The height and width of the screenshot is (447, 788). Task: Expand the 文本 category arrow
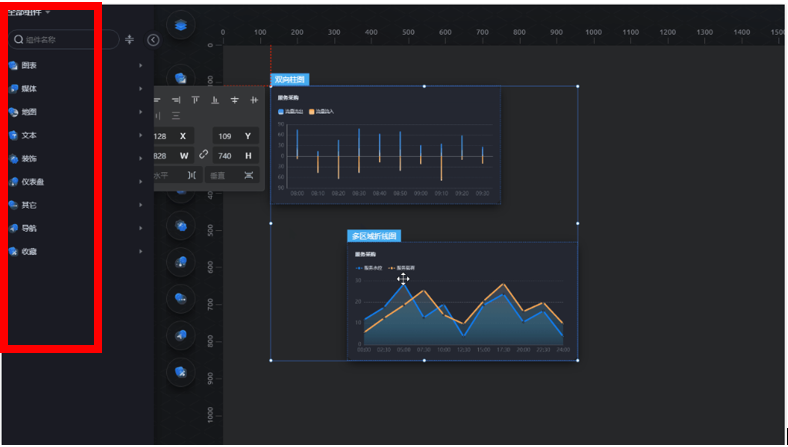(141, 135)
